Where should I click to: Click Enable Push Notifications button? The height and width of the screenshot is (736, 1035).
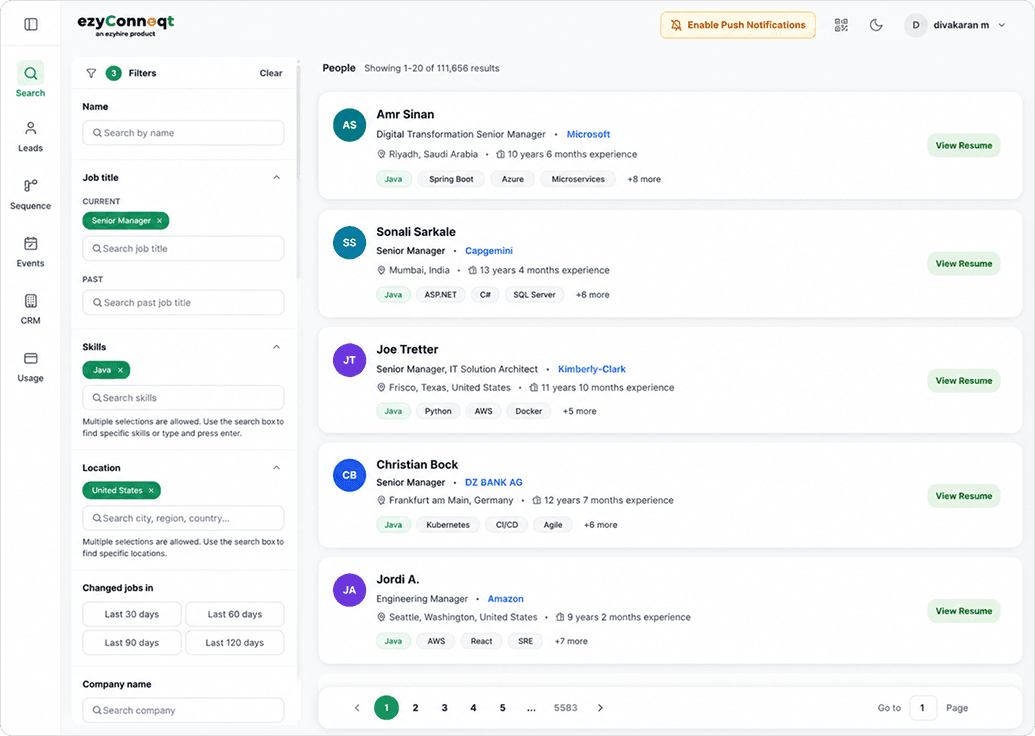(x=738, y=25)
